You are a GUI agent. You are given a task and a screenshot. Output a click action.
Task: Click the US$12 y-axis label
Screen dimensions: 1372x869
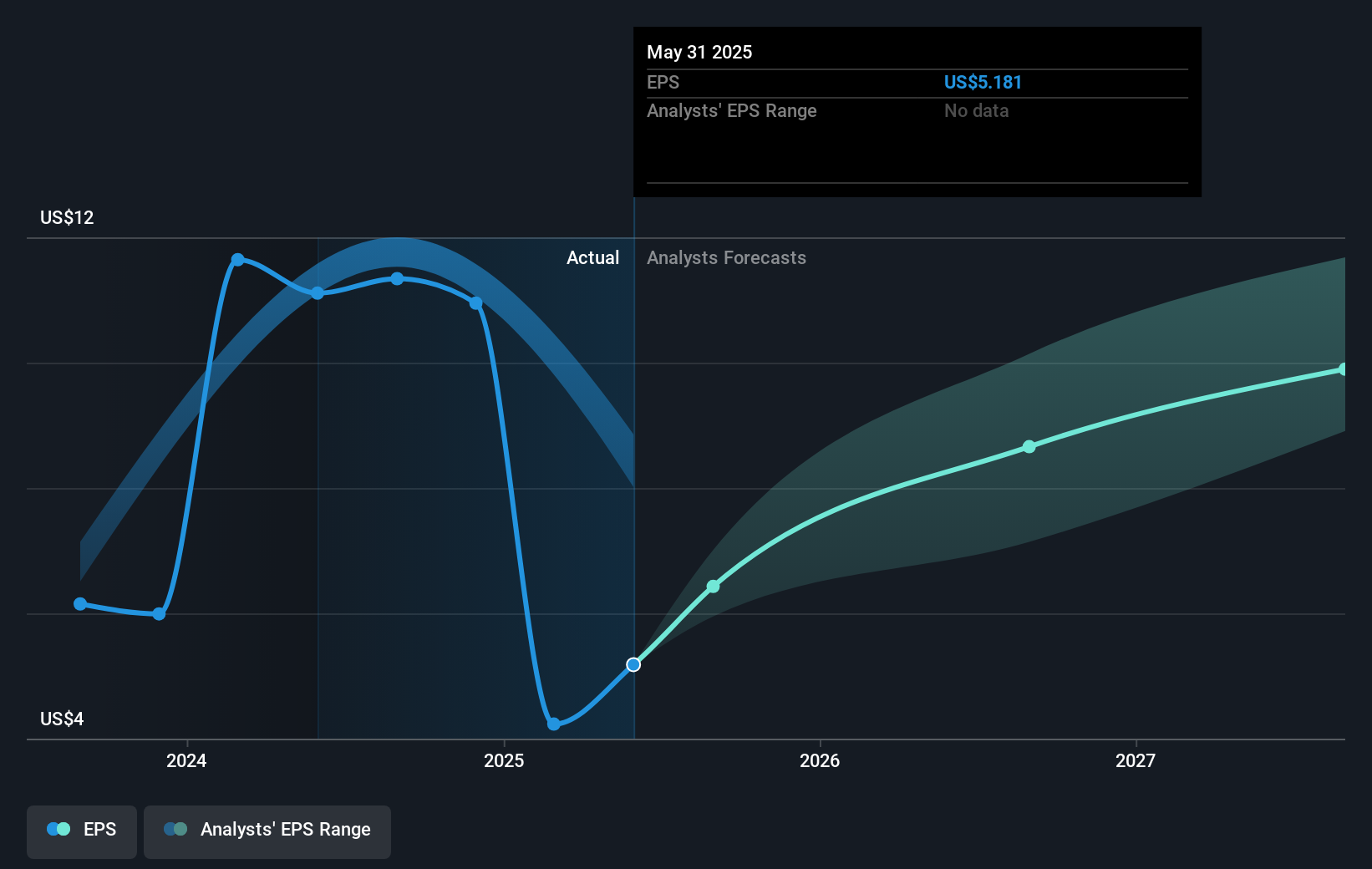pyautogui.click(x=67, y=217)
